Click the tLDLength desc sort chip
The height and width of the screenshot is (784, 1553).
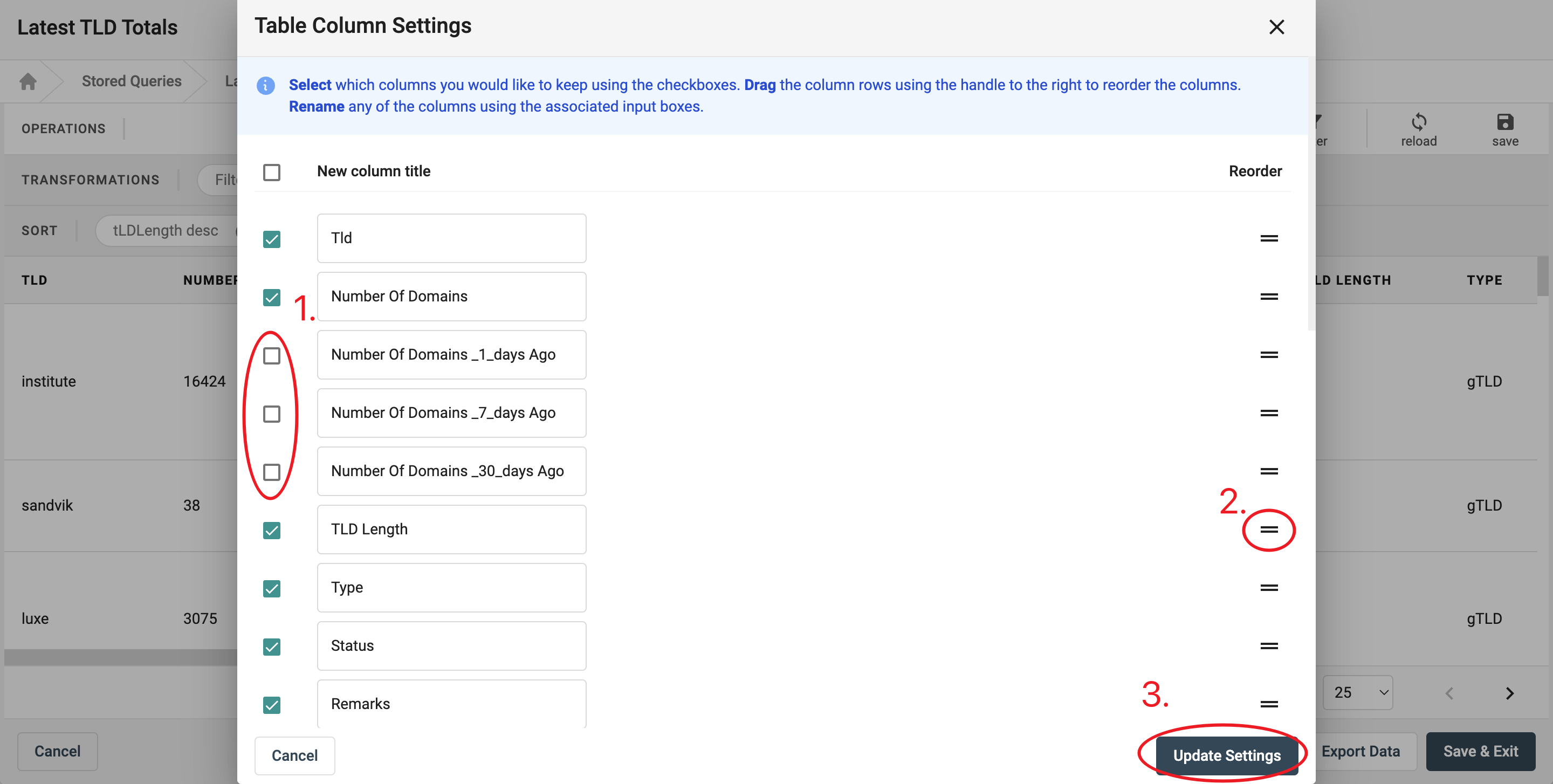[x=165, y=231]
